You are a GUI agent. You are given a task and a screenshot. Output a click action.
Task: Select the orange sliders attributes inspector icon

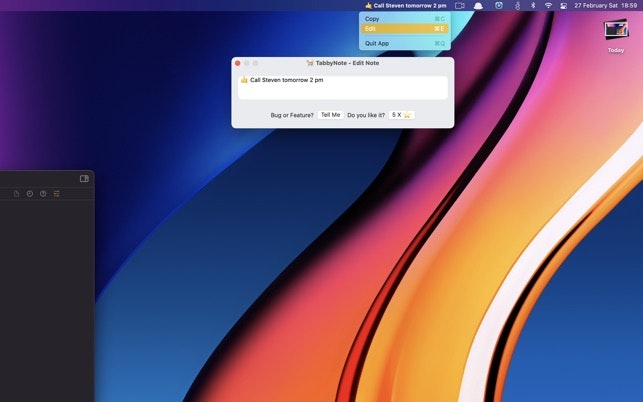[x=57, y=194]
